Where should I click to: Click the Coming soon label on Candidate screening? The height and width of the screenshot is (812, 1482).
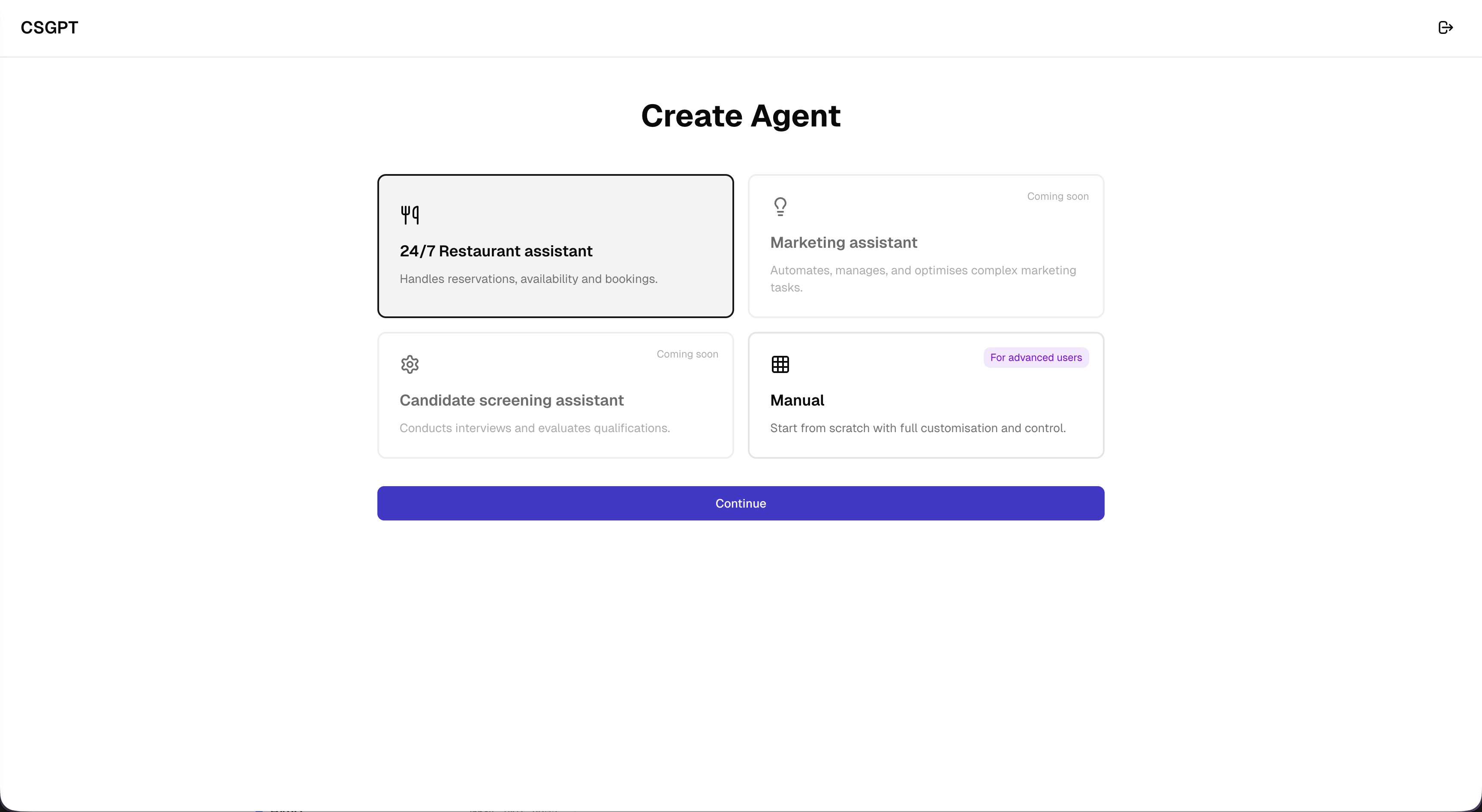coord(687,354)
